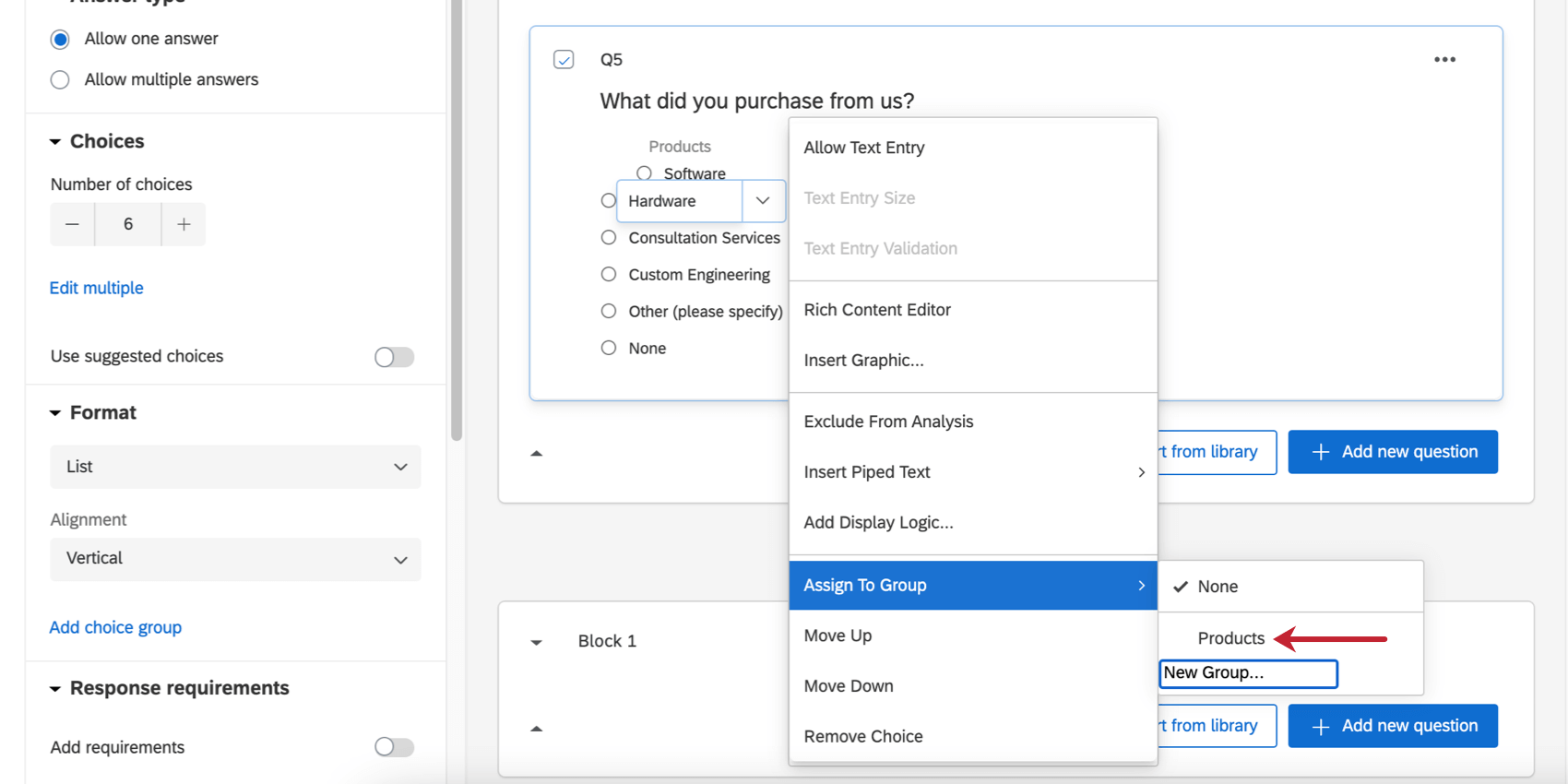The width and height of the screenshot is (1568, 784).
Task: Select the Consultation Services radio button
Action: tap(609, 238)
